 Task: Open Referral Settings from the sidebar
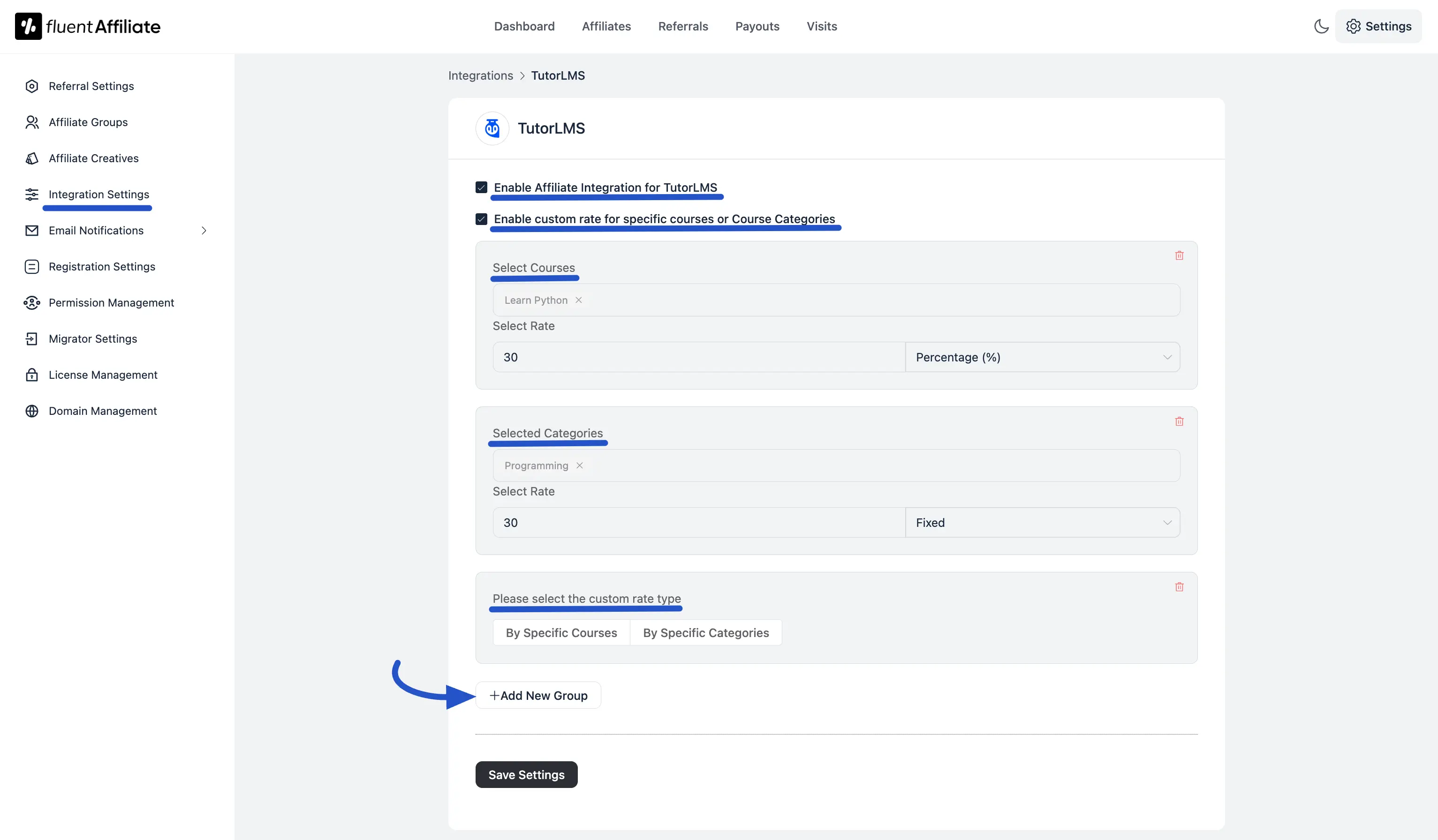pyautogui.click(x=90, y=85)
